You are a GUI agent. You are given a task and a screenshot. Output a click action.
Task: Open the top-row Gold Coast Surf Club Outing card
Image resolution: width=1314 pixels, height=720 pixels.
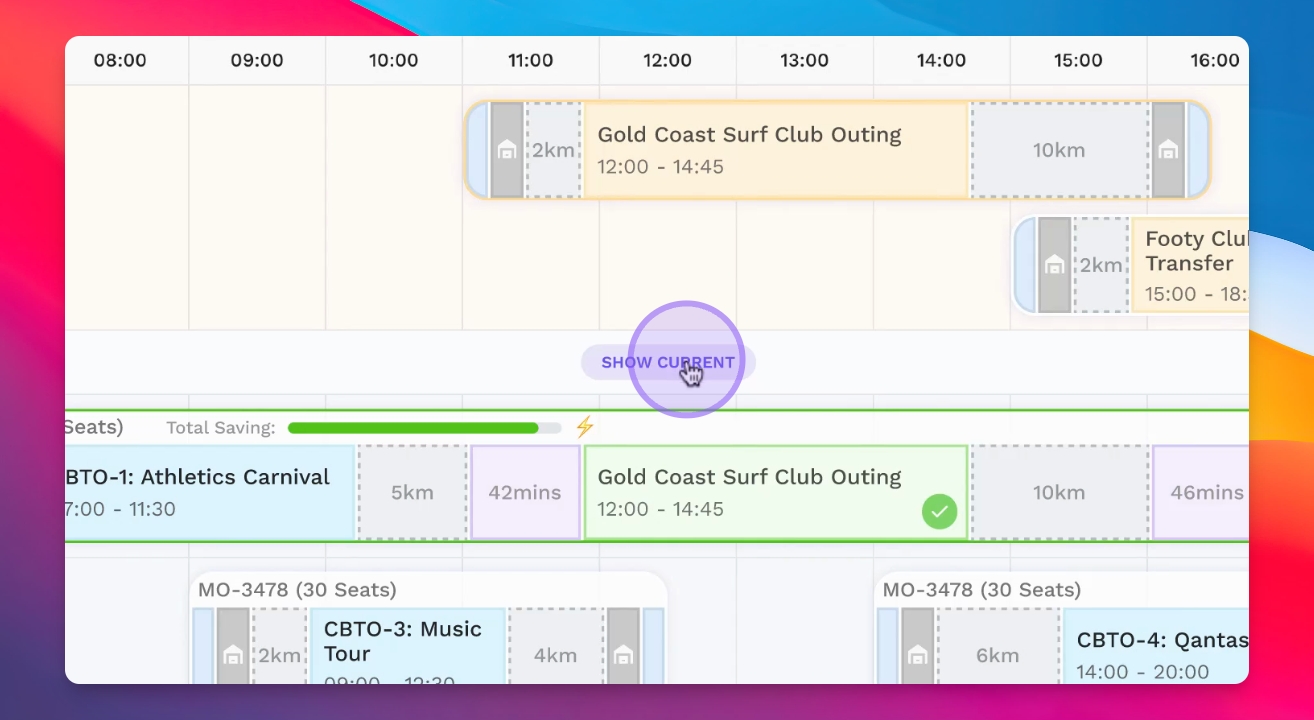click(x=776, y=150)
